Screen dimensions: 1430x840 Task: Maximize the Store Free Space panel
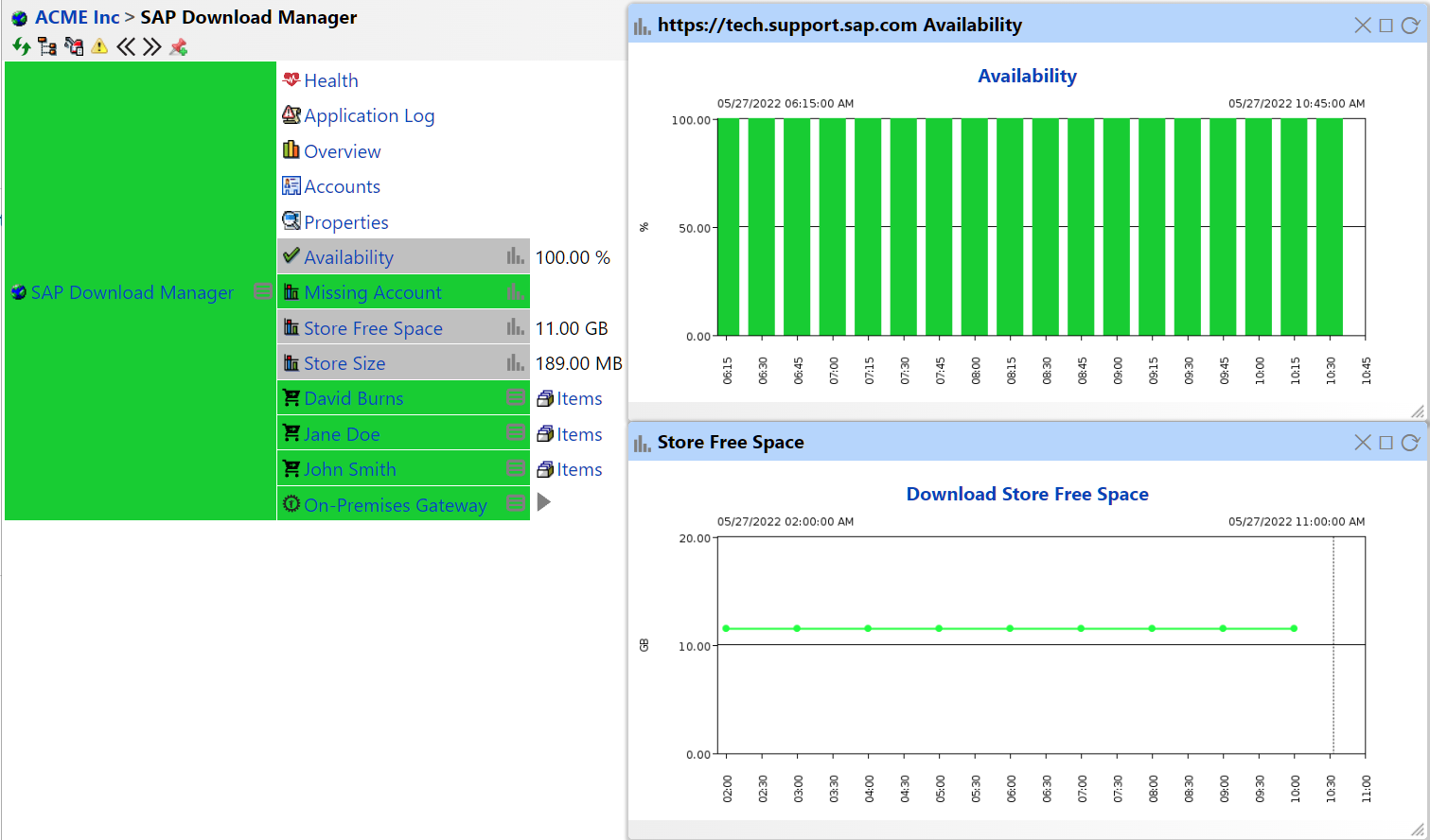click(x=1386, y=443)
